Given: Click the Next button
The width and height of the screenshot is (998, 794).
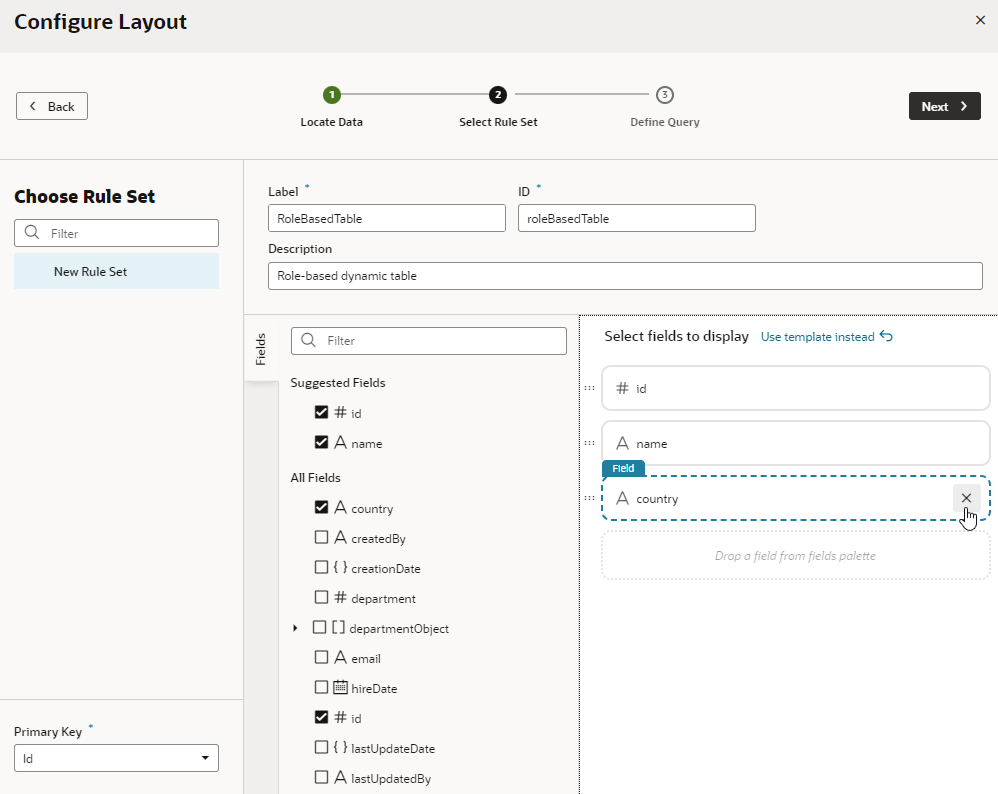Looking at the screenshot, I should click(x=945, y=106).
